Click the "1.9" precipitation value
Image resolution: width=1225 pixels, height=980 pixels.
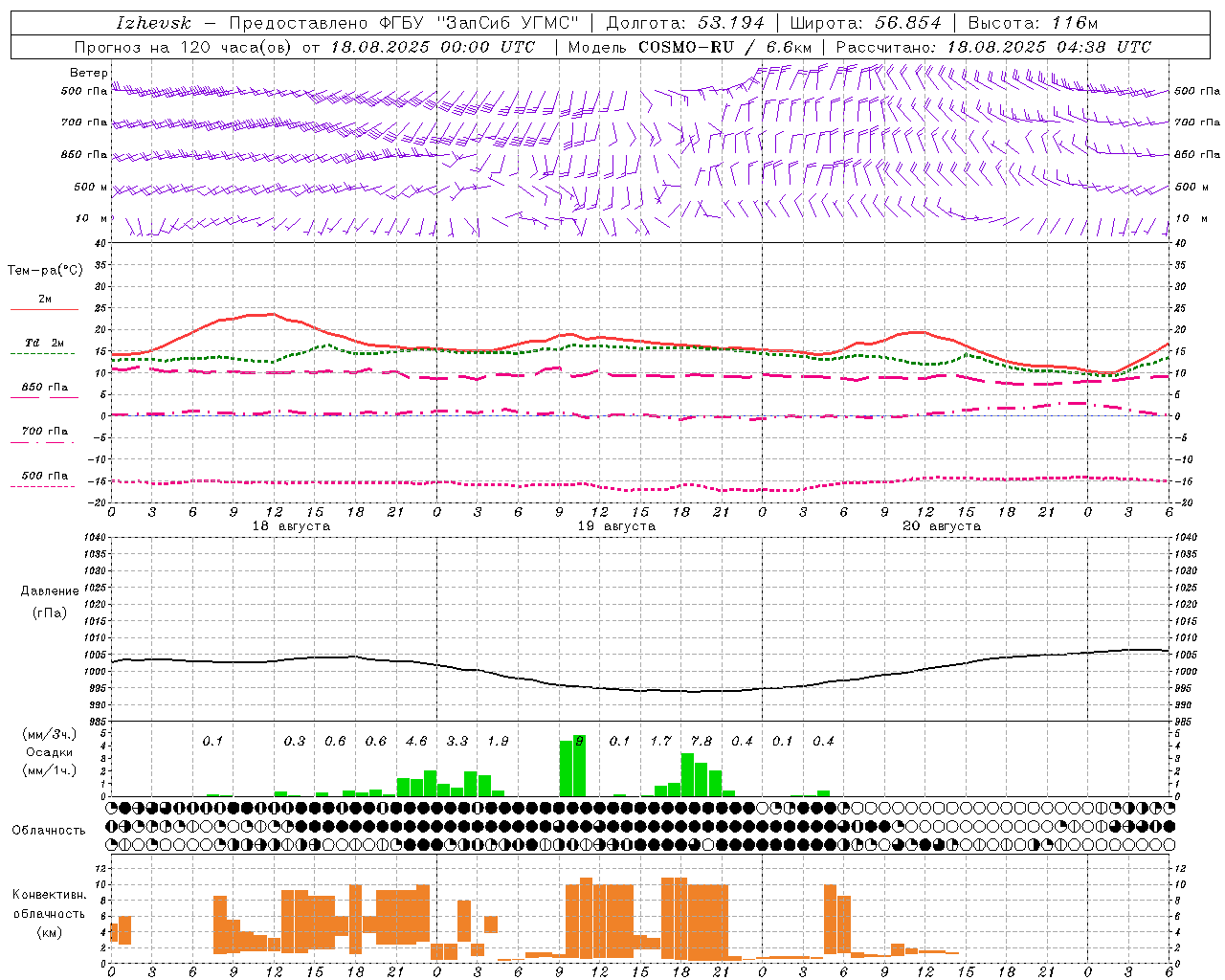tap(498, 742)
